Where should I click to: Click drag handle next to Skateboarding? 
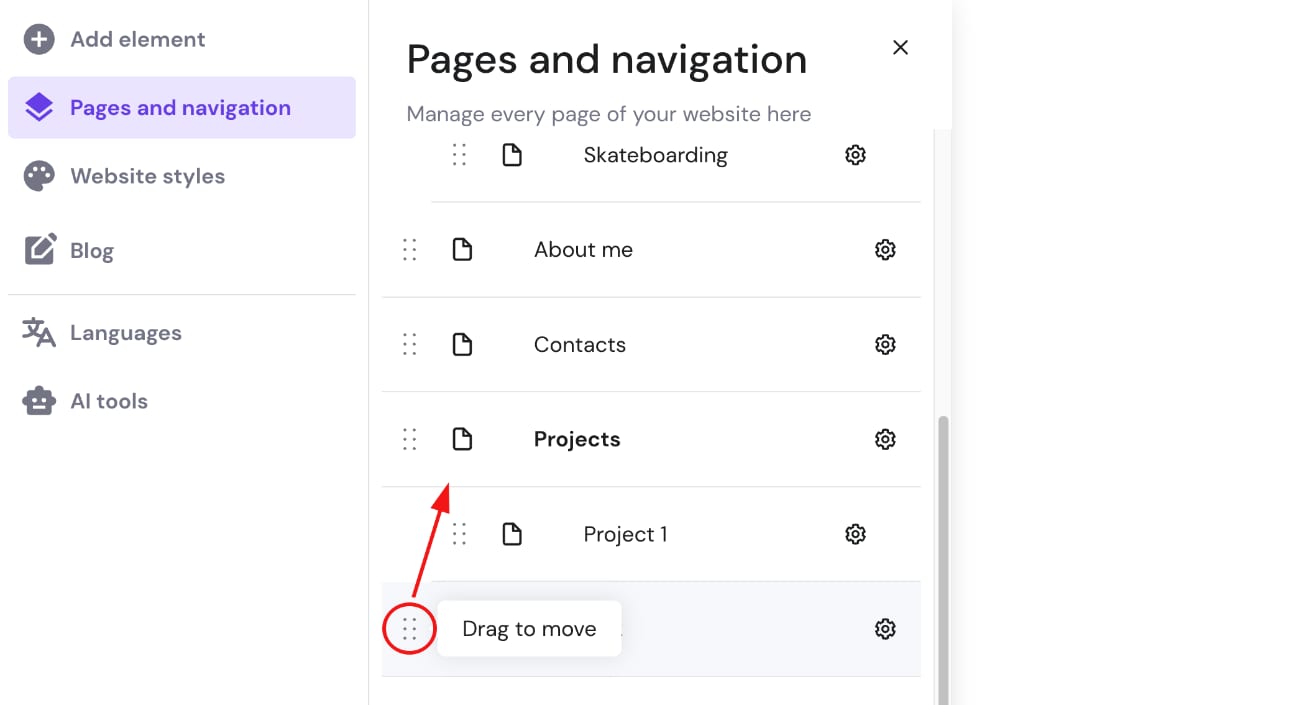tap(459, 155)
